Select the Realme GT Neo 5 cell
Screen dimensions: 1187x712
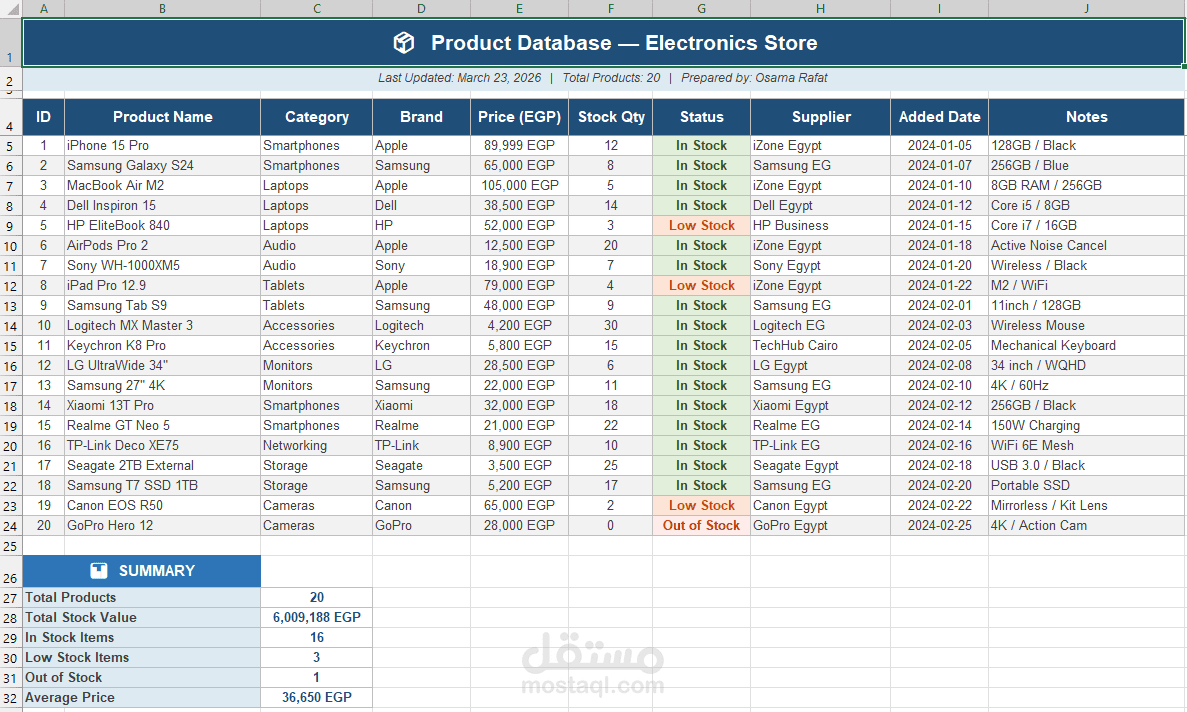coord(163,425)
